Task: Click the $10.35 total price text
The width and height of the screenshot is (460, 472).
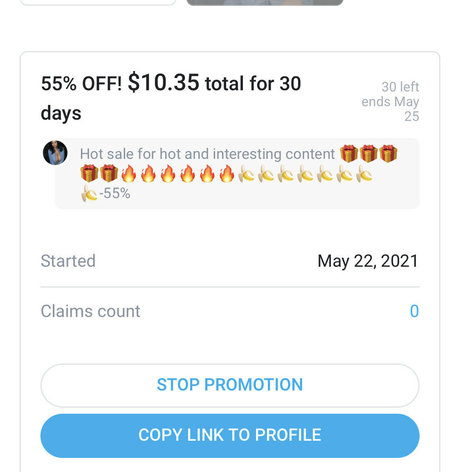Action: coord(163,82)
